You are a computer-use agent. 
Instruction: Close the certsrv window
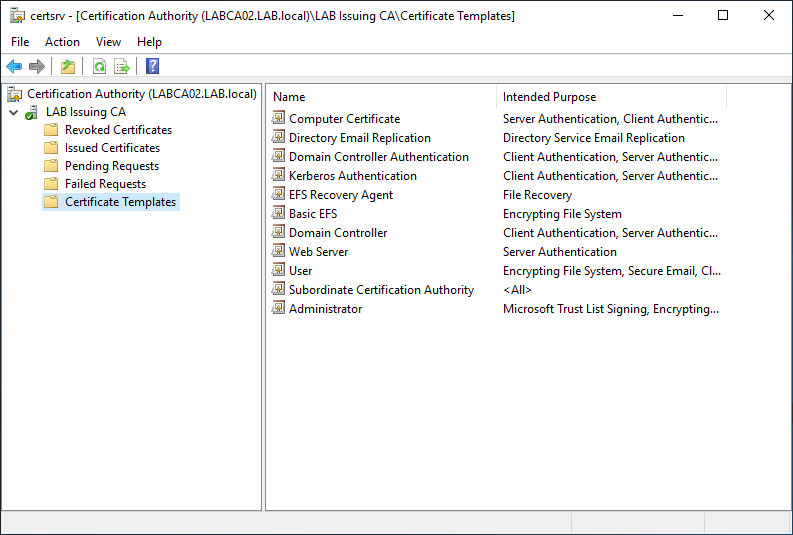(x=769, y=16)
